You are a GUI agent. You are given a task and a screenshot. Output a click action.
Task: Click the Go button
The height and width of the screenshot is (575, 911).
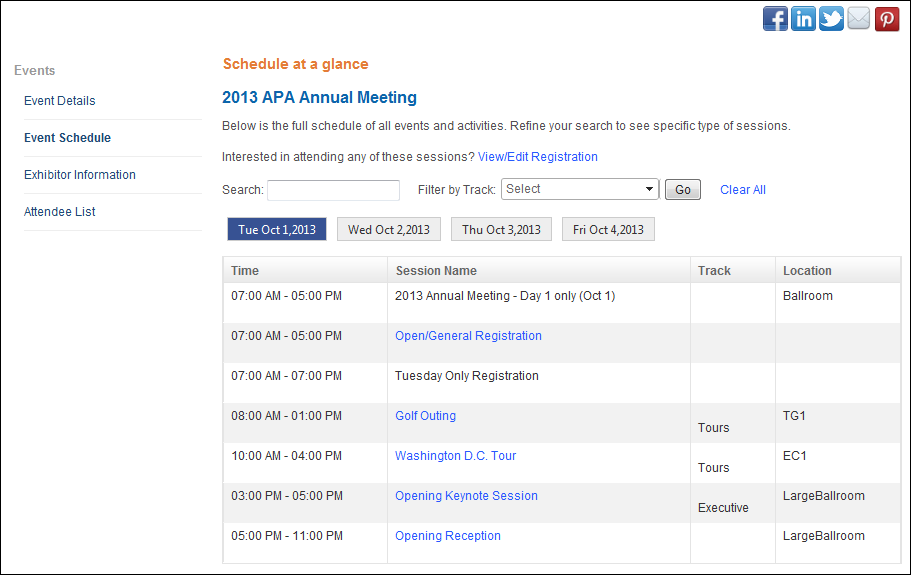pos(683,190)
